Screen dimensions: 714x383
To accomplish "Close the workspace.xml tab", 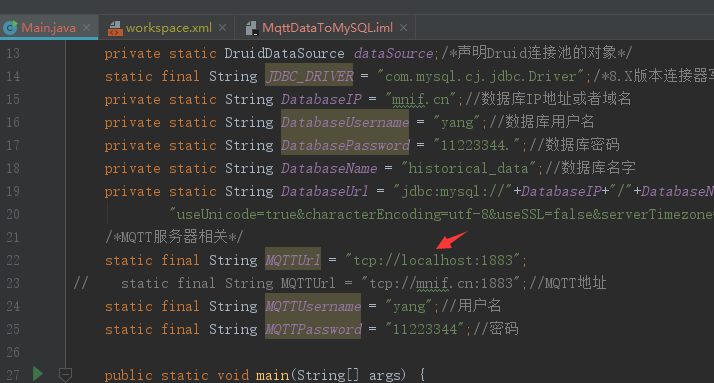I will click(222, 28).
